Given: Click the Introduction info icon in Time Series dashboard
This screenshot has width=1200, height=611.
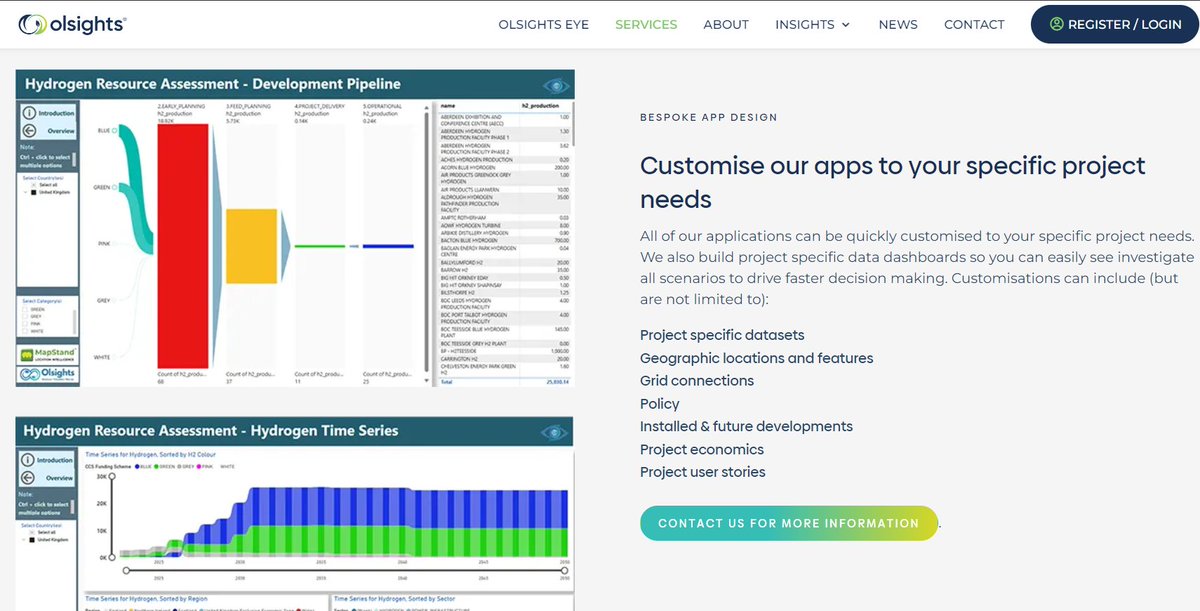Looking at the screenshot, I should click(x=29, y=460).
